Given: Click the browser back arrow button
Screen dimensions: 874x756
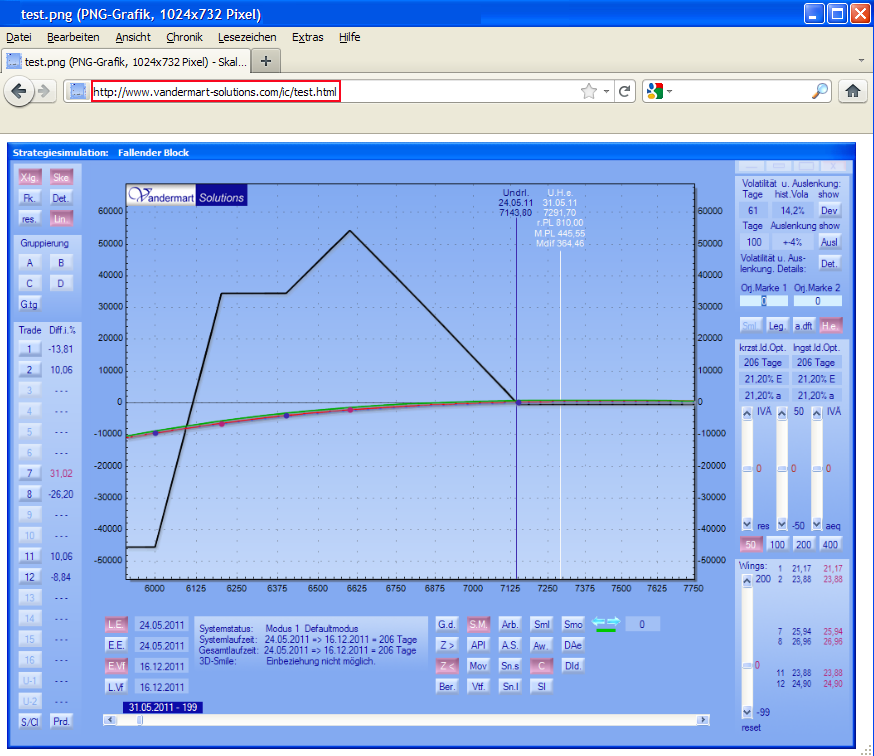Looking at the screenshot, I should [18, 91].
